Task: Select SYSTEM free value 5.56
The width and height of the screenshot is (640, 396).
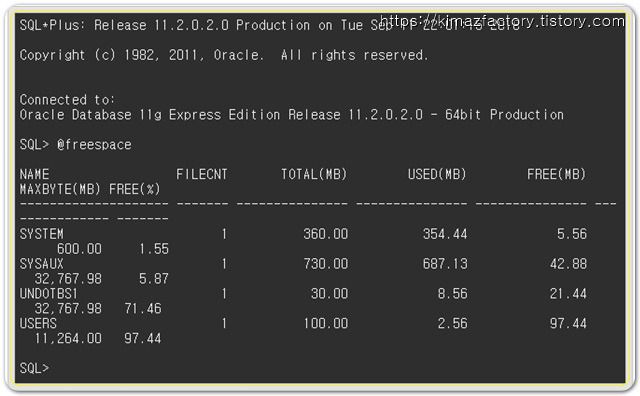Action: (x=572, y=234)
